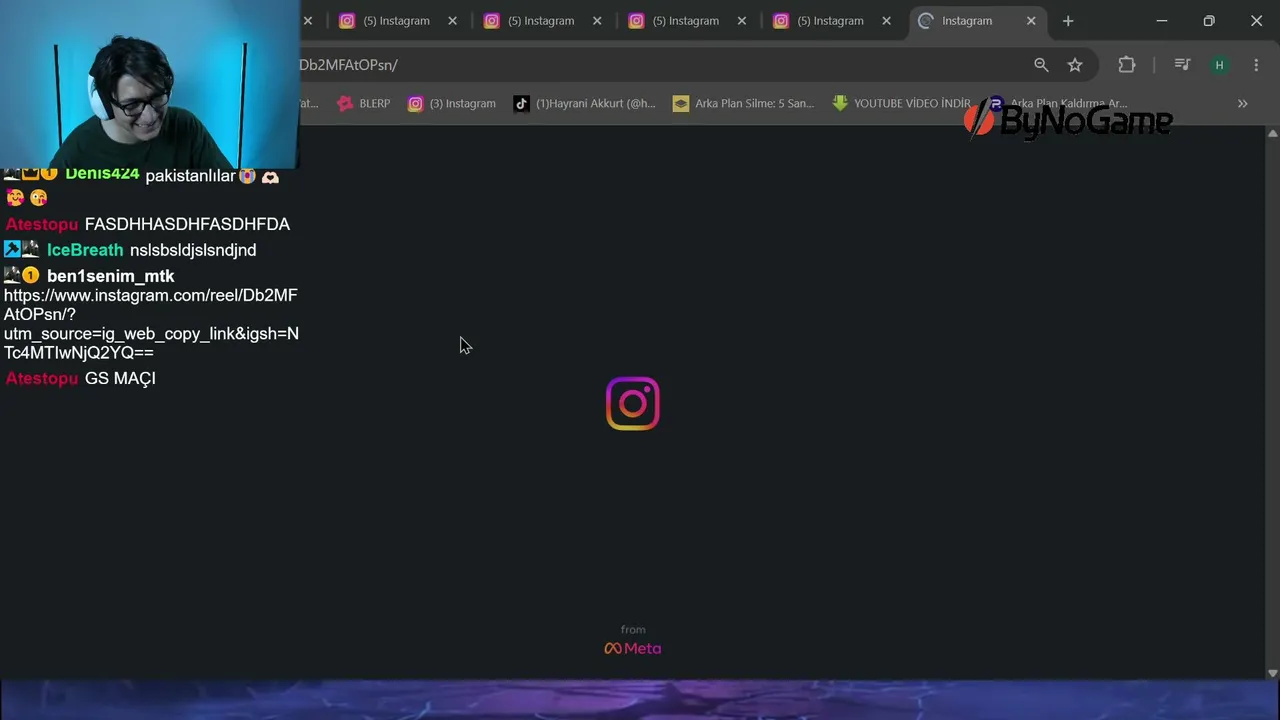1280x720 pixels.
Task: Click the Instagram logo on loading screen
Action: tap(633, 404)
